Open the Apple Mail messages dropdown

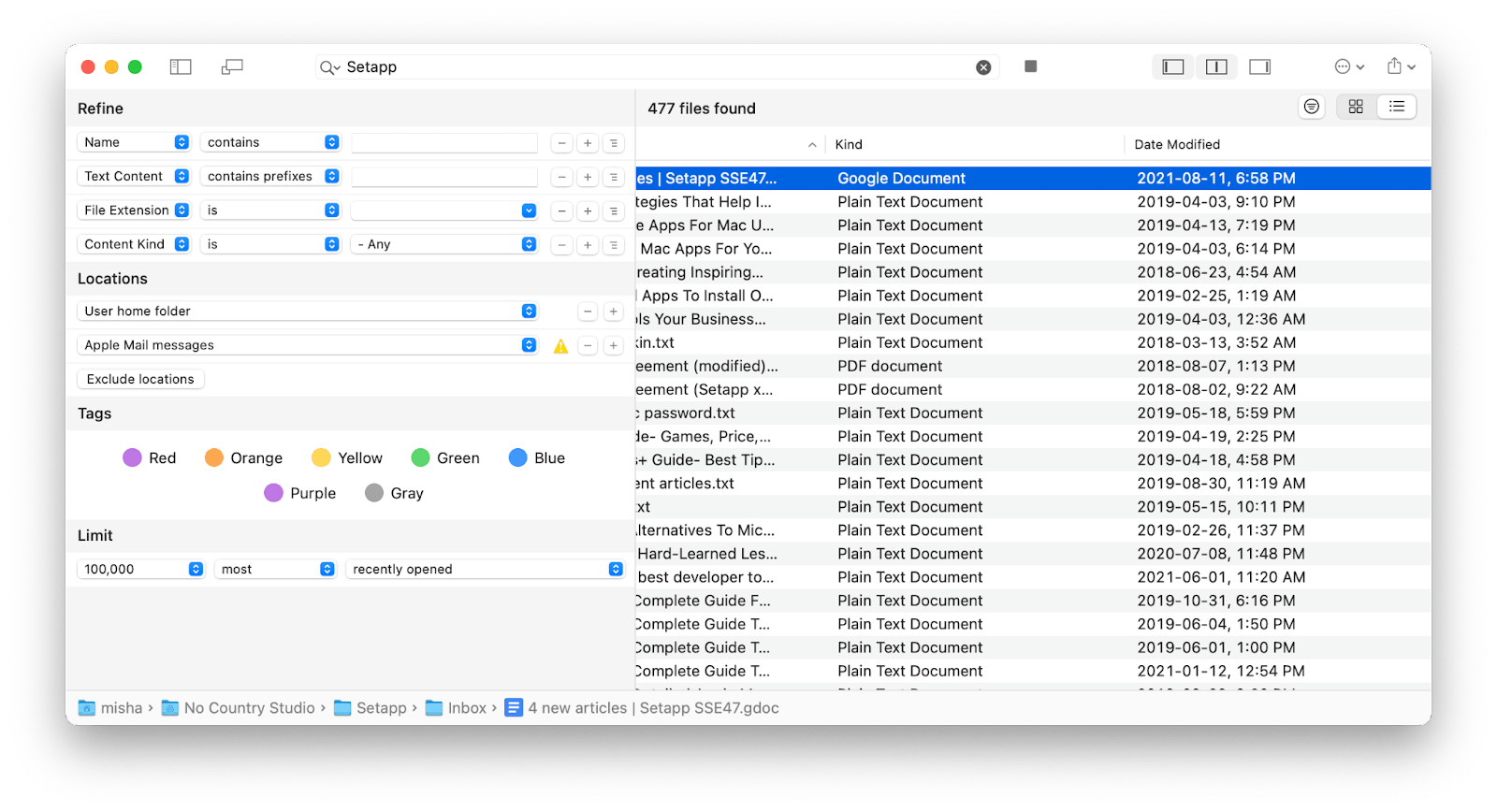pos(307,345)
